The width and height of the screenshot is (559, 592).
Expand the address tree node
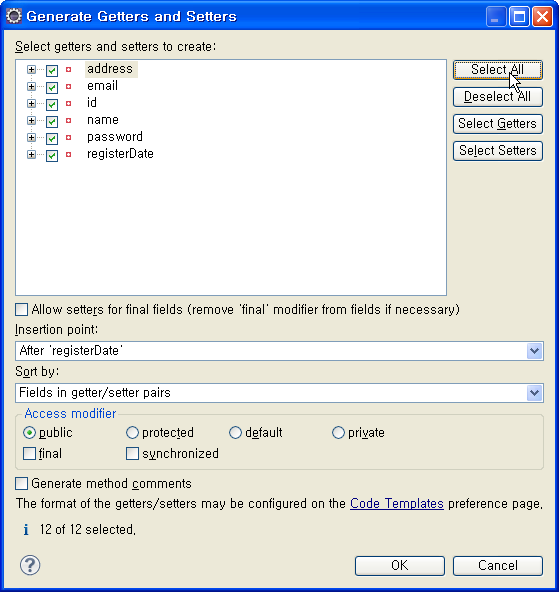[31, 69]
